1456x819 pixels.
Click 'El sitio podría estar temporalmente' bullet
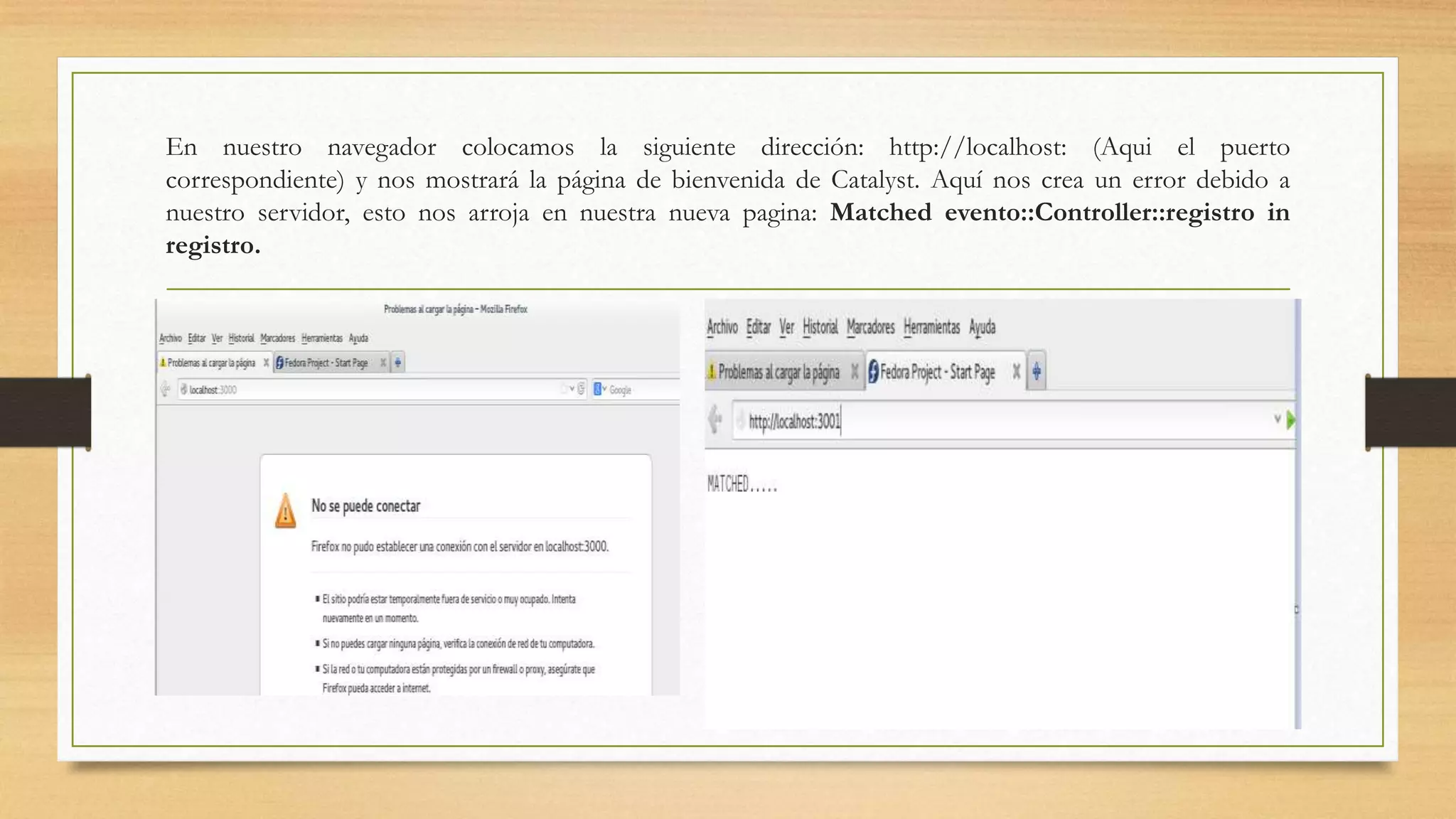[449, 608]
